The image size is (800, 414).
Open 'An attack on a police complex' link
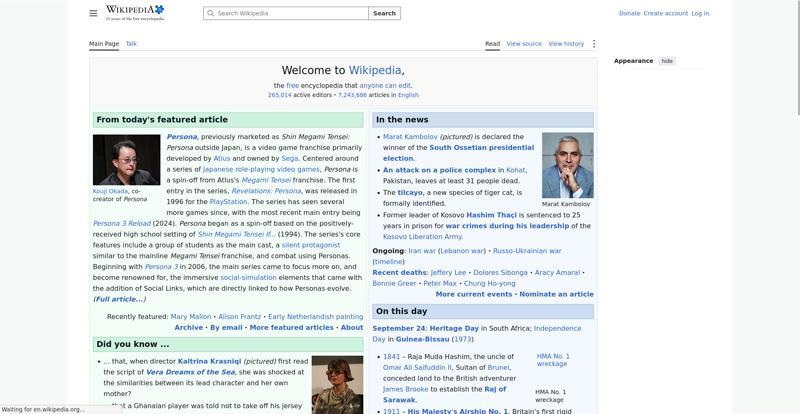tap(439, 170)
